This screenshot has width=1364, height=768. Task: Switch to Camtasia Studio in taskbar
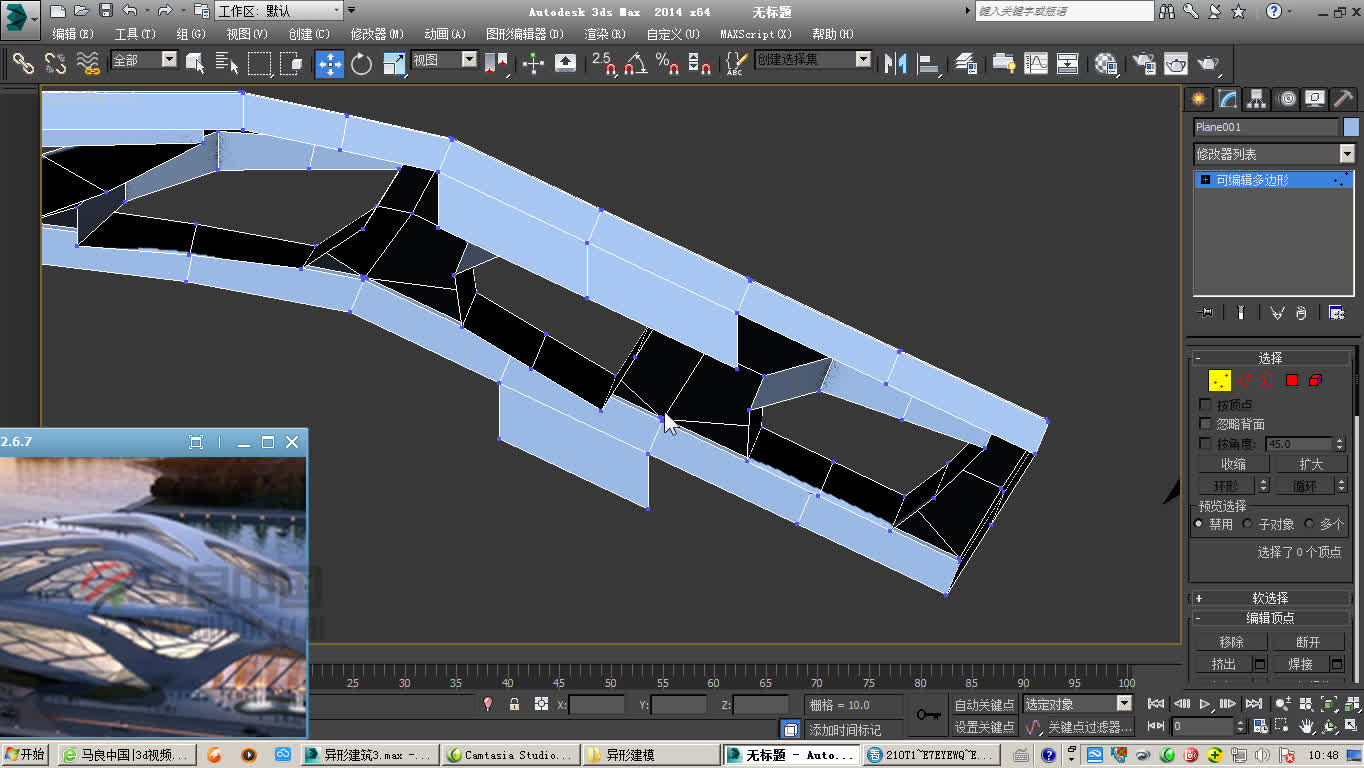pos(511,753)
